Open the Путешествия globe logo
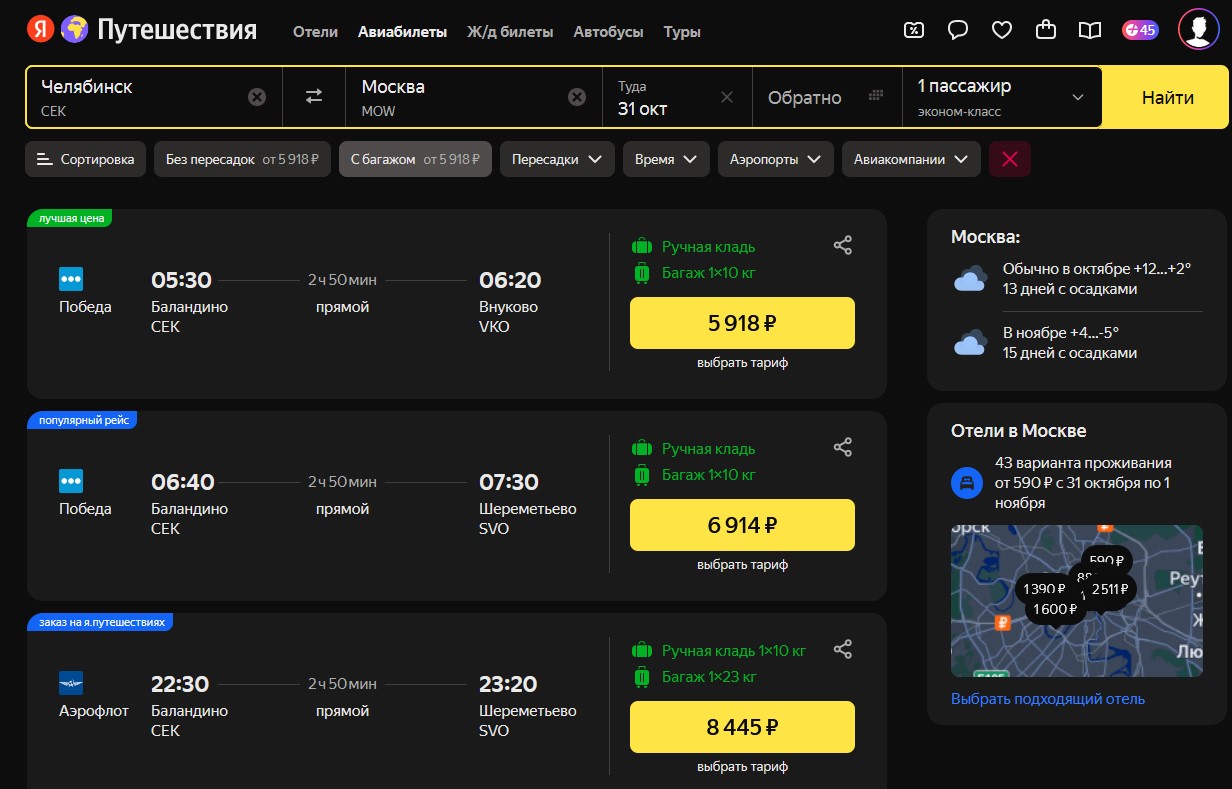Viewport: 1232px width, 789px height. 74,30
